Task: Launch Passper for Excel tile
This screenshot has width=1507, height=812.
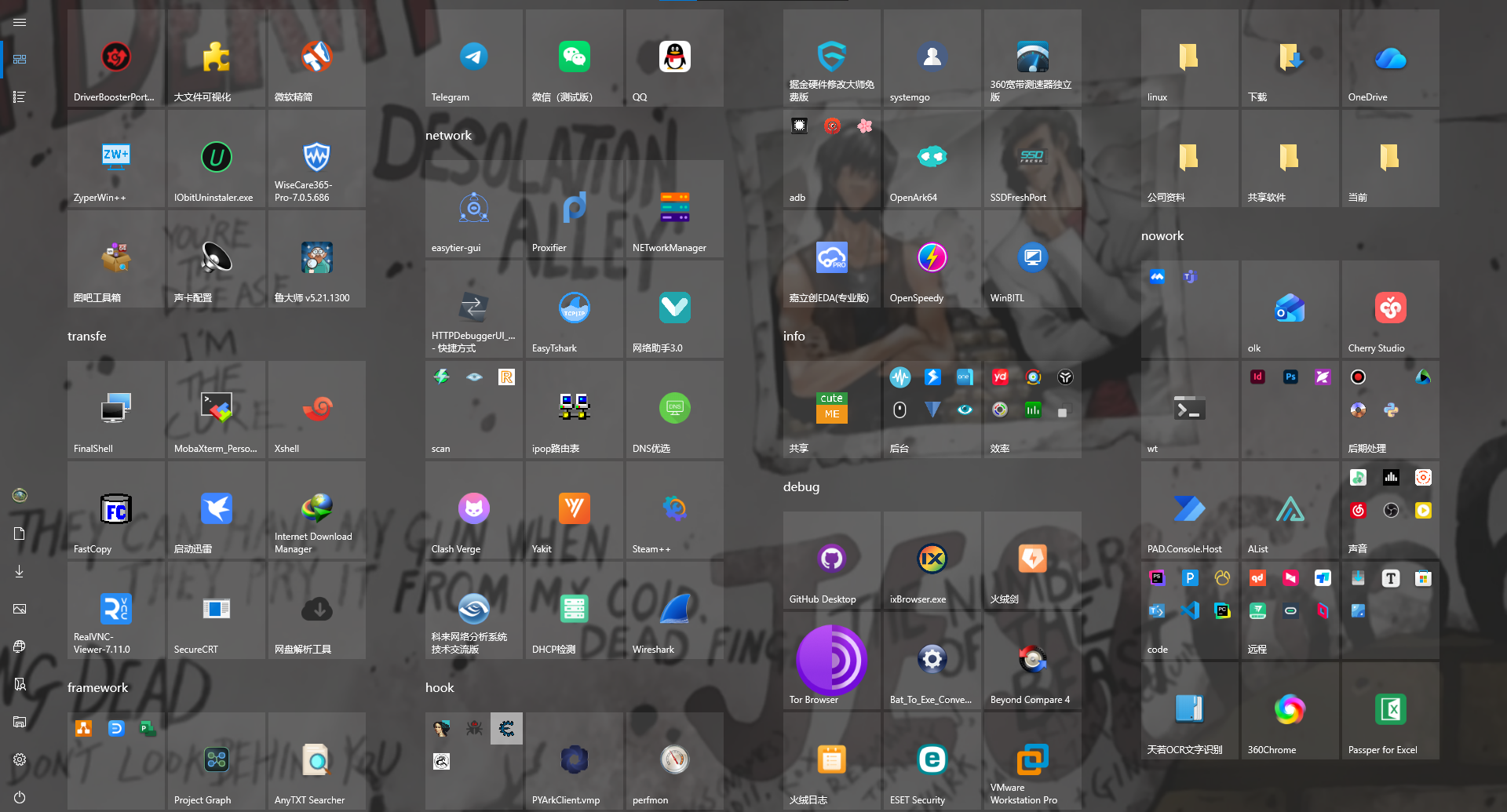Action: [1391, 711]
